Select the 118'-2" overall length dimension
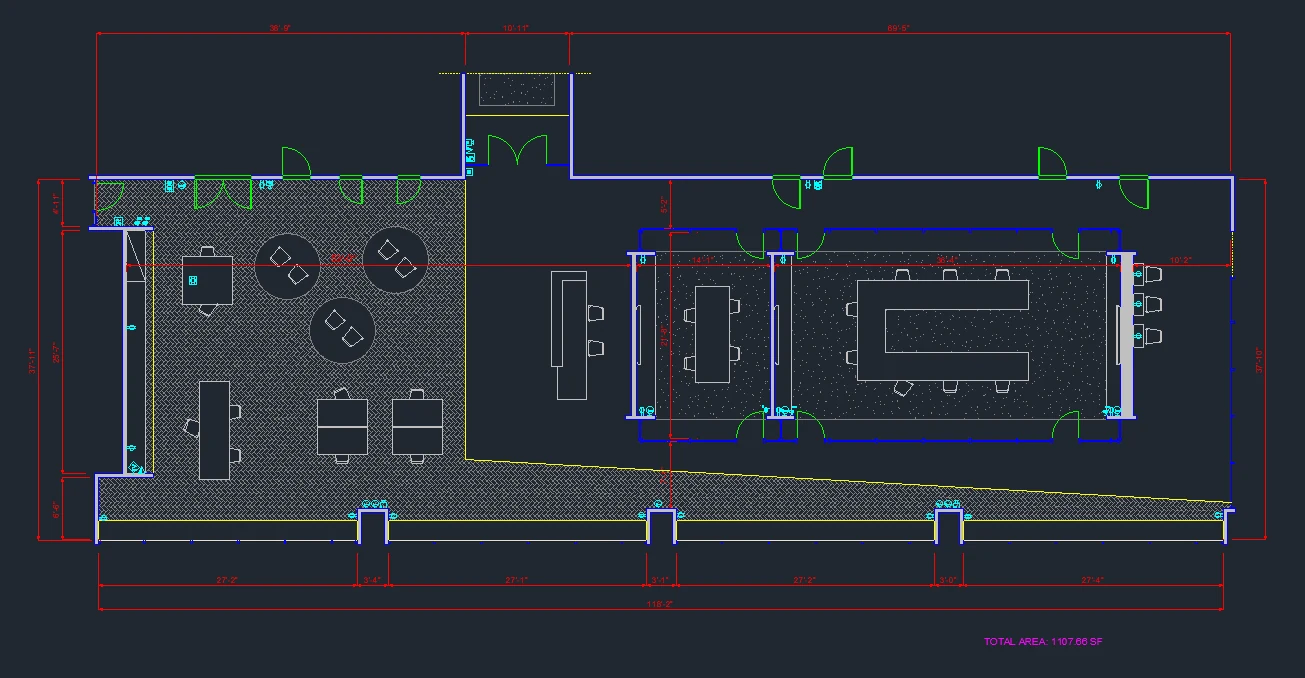Image resolution: width=1305 pixels, height=678 pixels. [x=660, y=605]
